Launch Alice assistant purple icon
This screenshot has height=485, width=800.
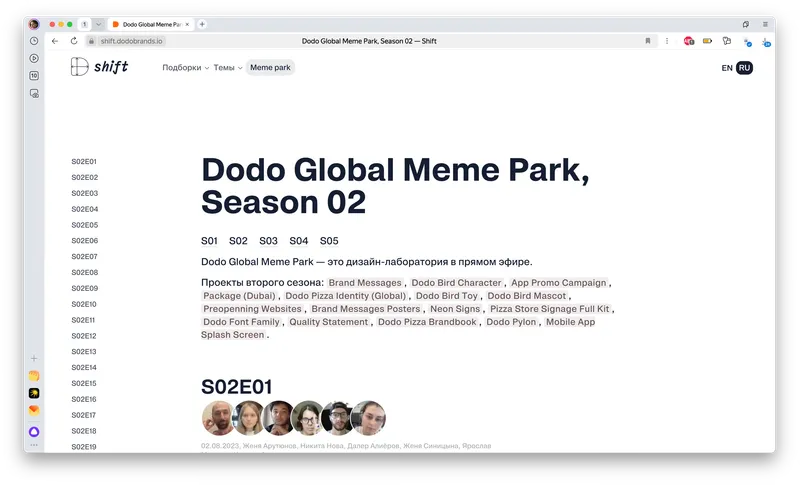(x=34, y=432)
